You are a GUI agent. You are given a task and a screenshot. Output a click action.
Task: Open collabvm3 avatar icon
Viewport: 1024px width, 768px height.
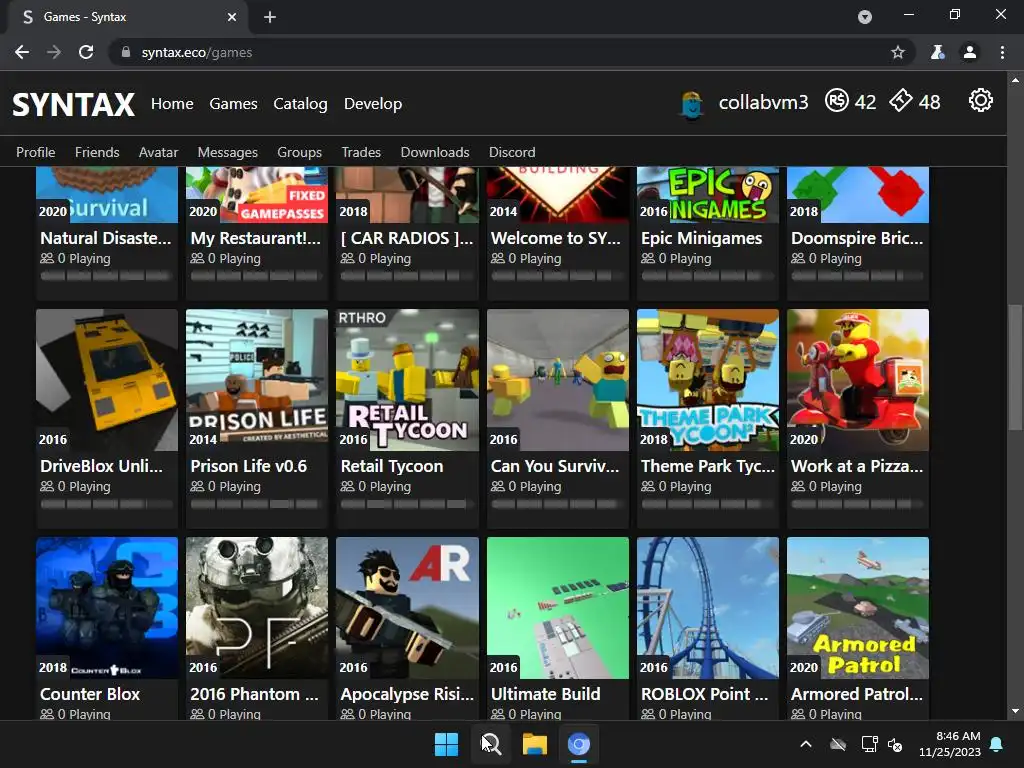pyautogui.click(x=692, y=104)
